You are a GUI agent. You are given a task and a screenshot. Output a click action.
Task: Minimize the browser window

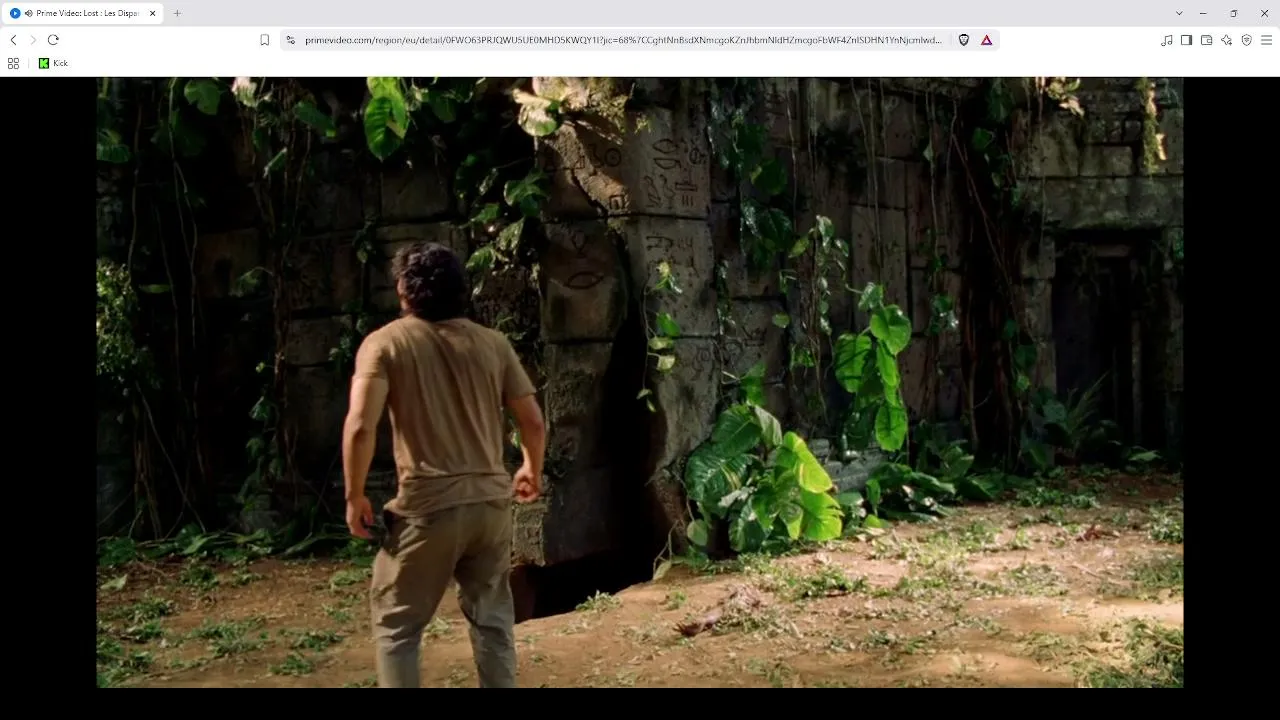[1203, 13]
